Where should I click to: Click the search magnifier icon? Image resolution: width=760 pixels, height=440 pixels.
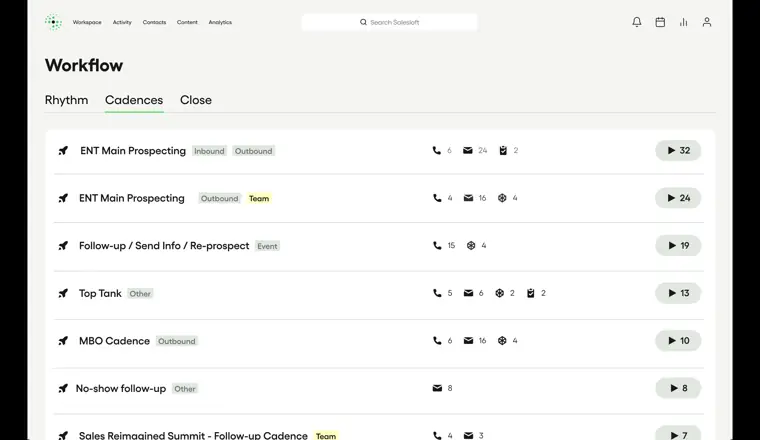click(x=363, y=22)
